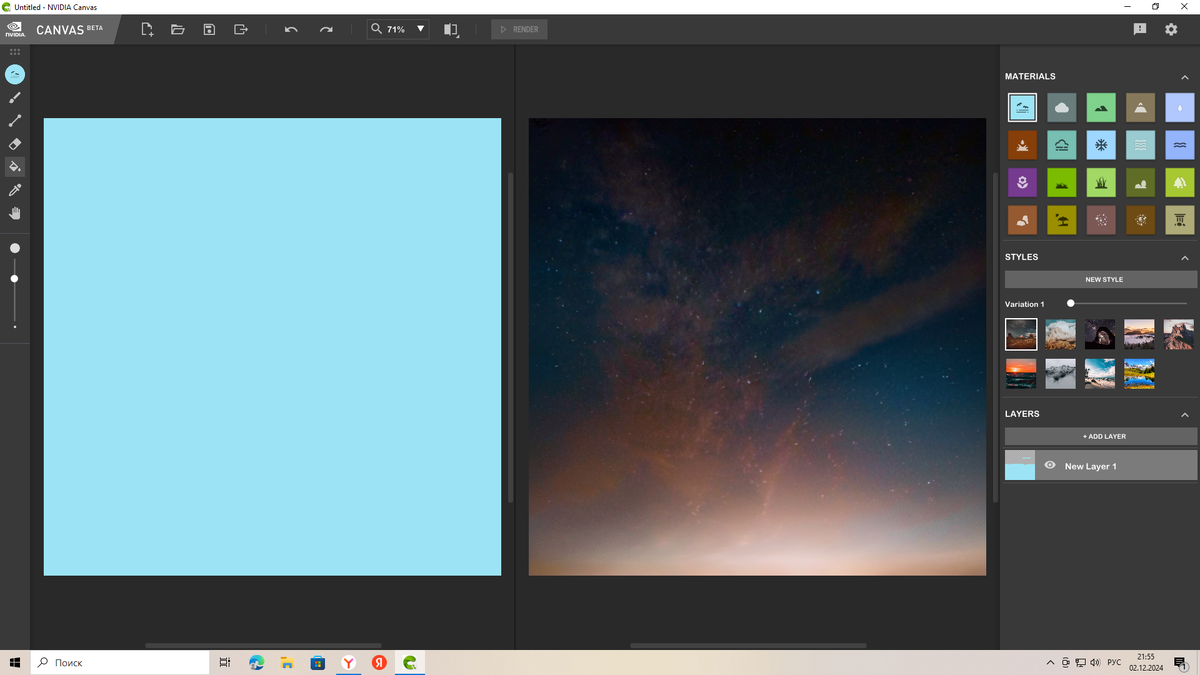Select the selected Sky material swatch
The image size is (1200, 675).
pos(1022,107)
